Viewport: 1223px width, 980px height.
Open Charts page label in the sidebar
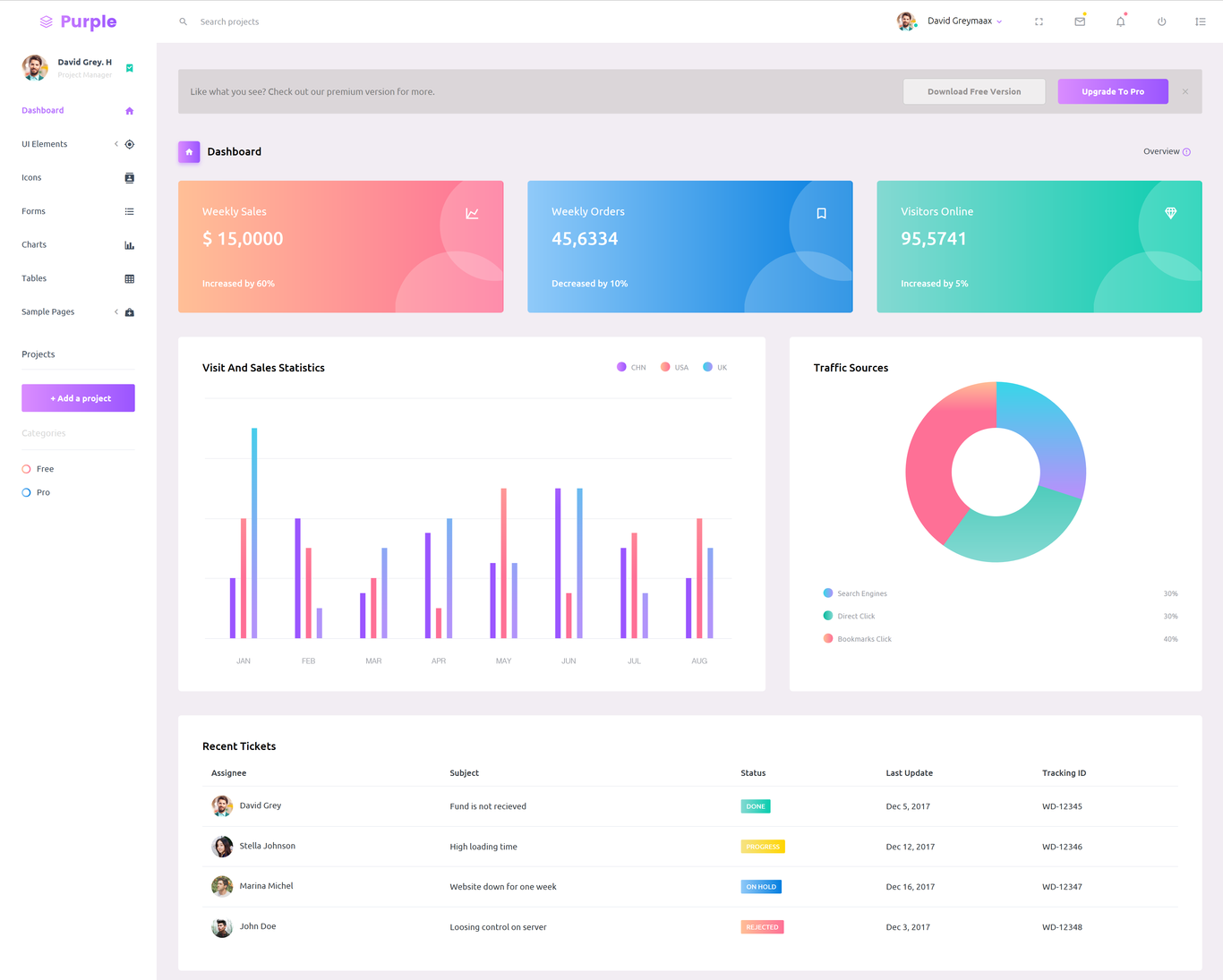(x=34, y=245)
